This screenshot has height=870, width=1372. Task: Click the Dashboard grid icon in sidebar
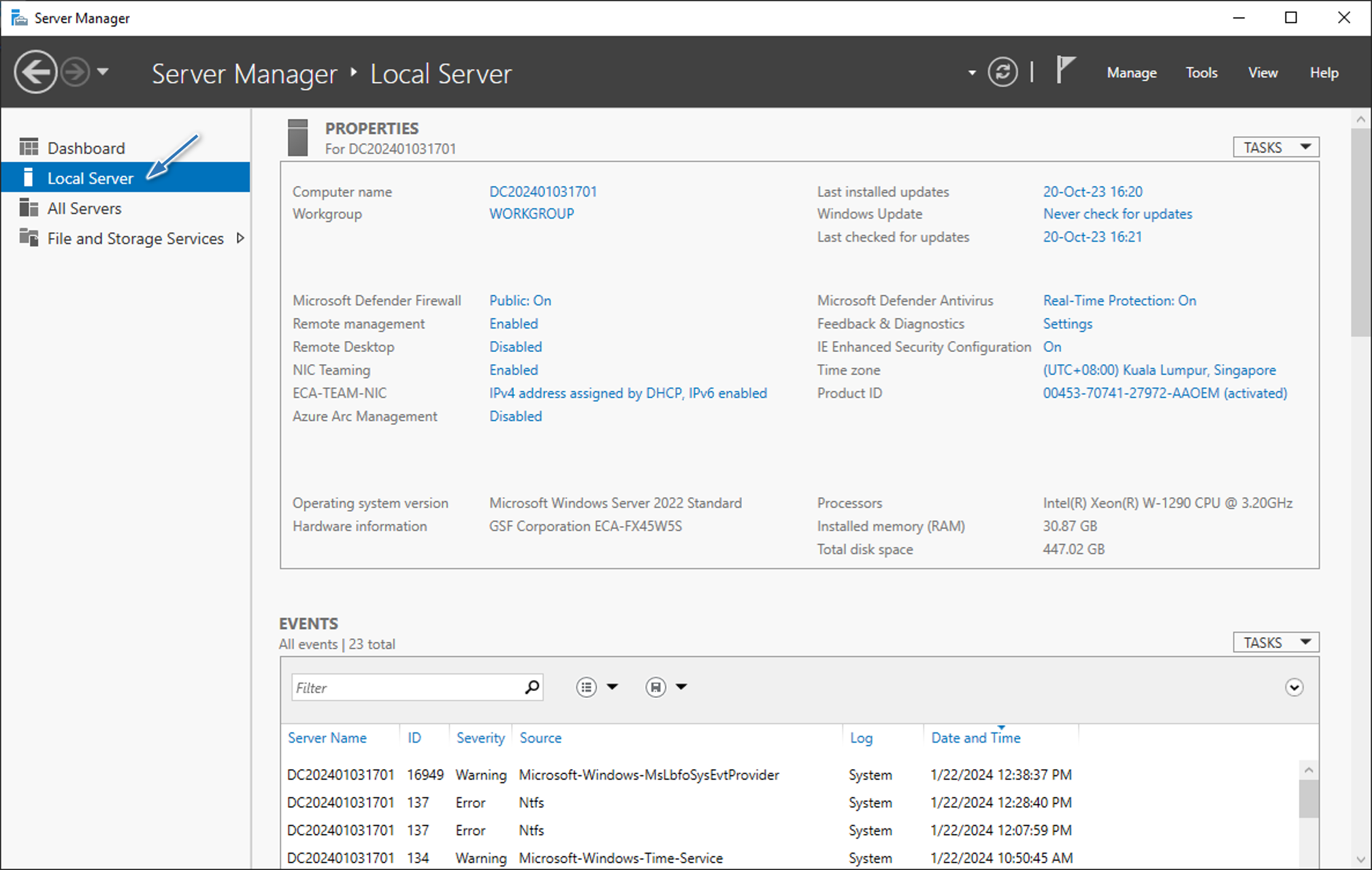29,147
